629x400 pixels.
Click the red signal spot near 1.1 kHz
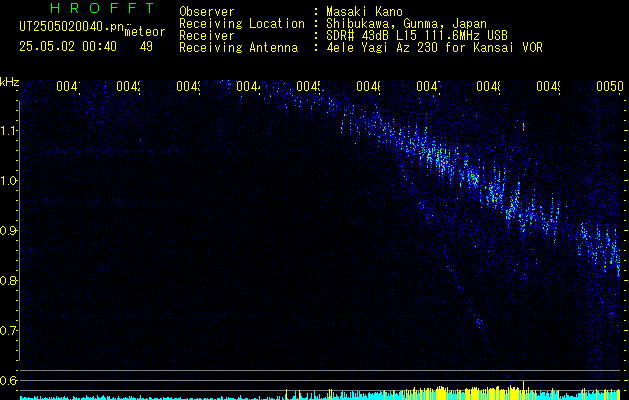coord(523,127)
